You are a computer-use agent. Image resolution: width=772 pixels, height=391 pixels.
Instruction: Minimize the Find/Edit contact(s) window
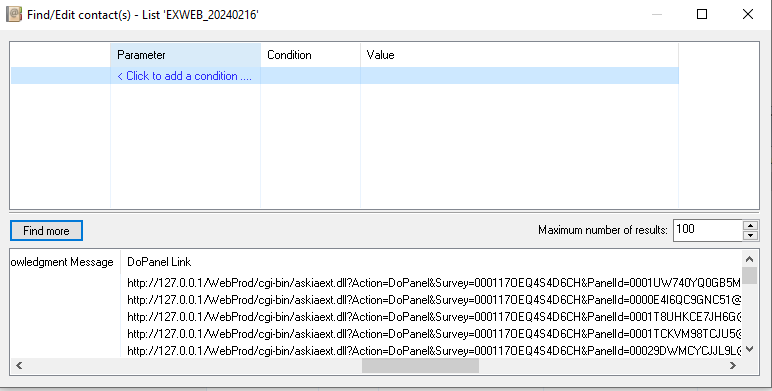(x=657, y=14)
